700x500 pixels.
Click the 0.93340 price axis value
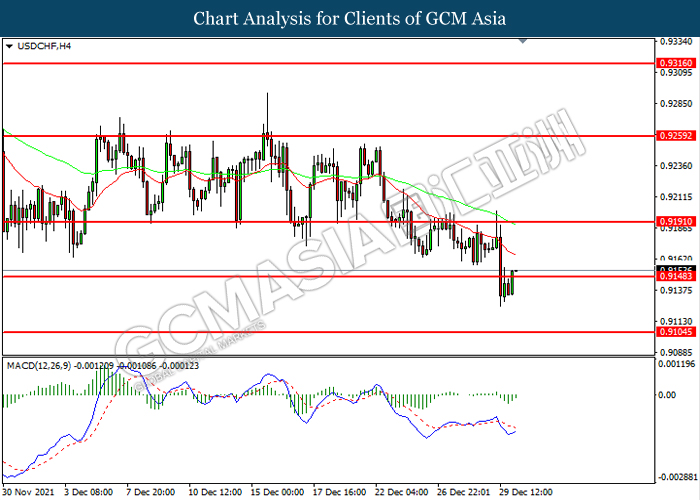(x=676, y=42)
